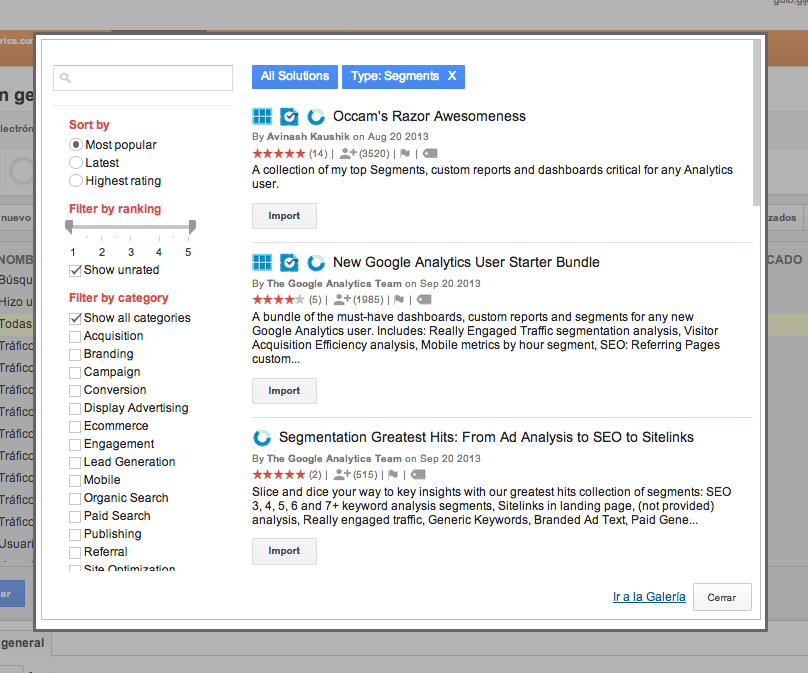808x673 pixels.
Task: Click tag icon under New Google Analytics Starter Bundle
Action: coord(424,299)
